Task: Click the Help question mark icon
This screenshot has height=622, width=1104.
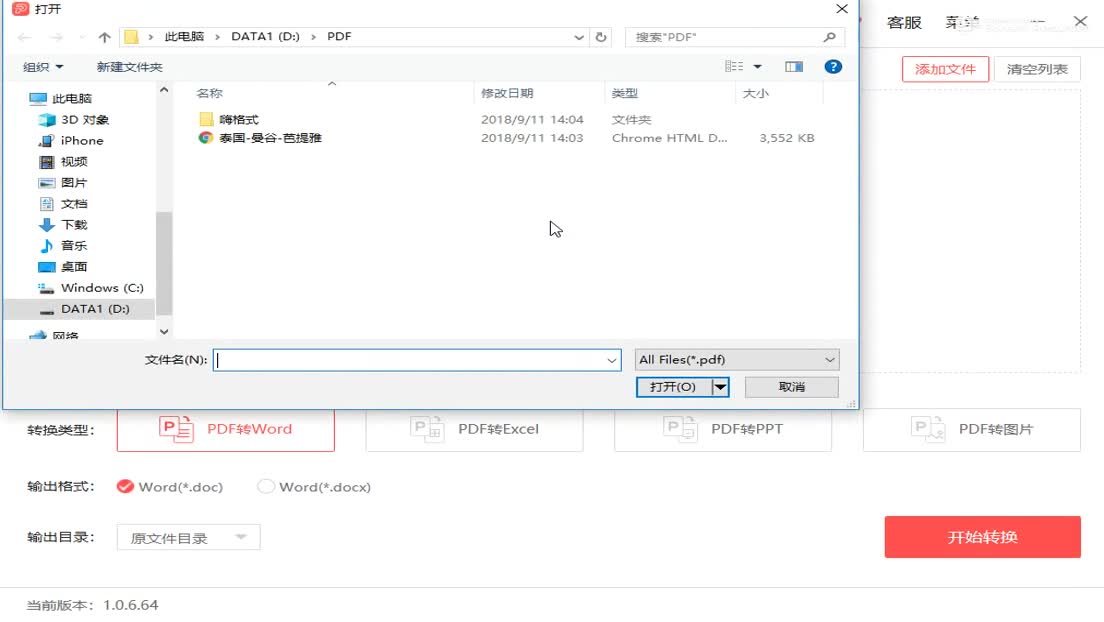Action: click(833, 67)
